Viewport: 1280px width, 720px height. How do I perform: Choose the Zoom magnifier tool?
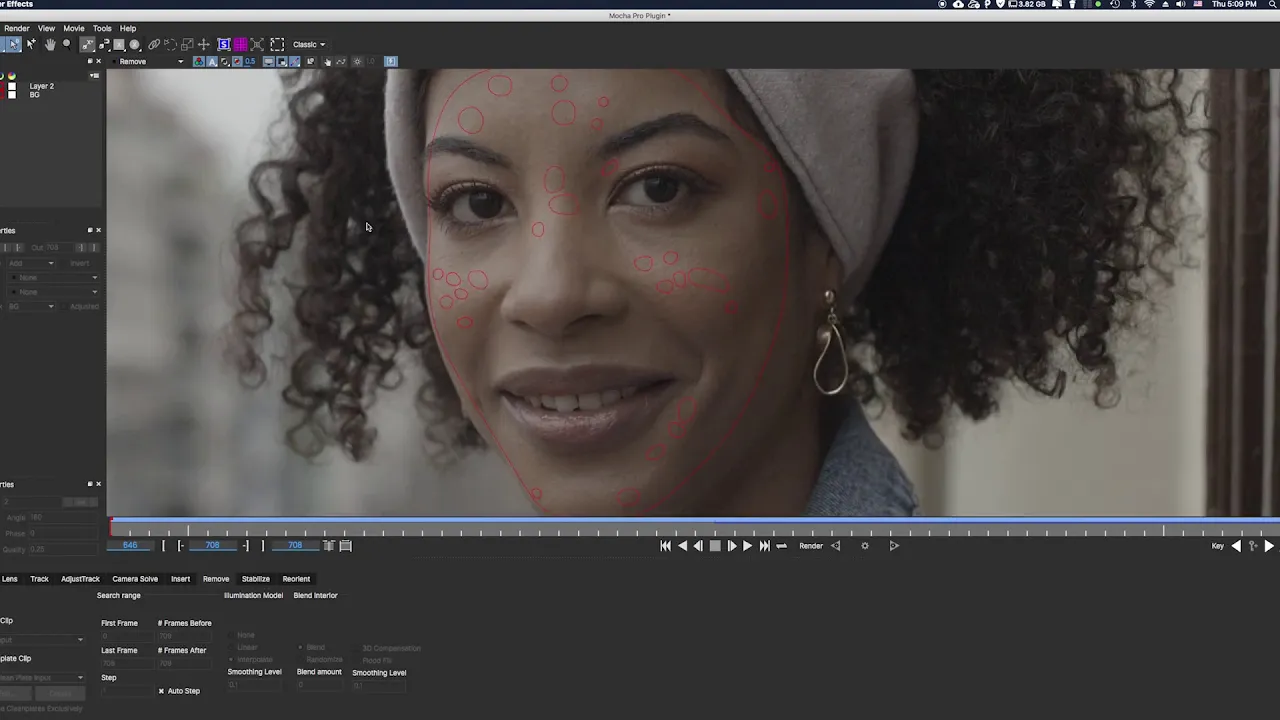[x=66, y=44]
